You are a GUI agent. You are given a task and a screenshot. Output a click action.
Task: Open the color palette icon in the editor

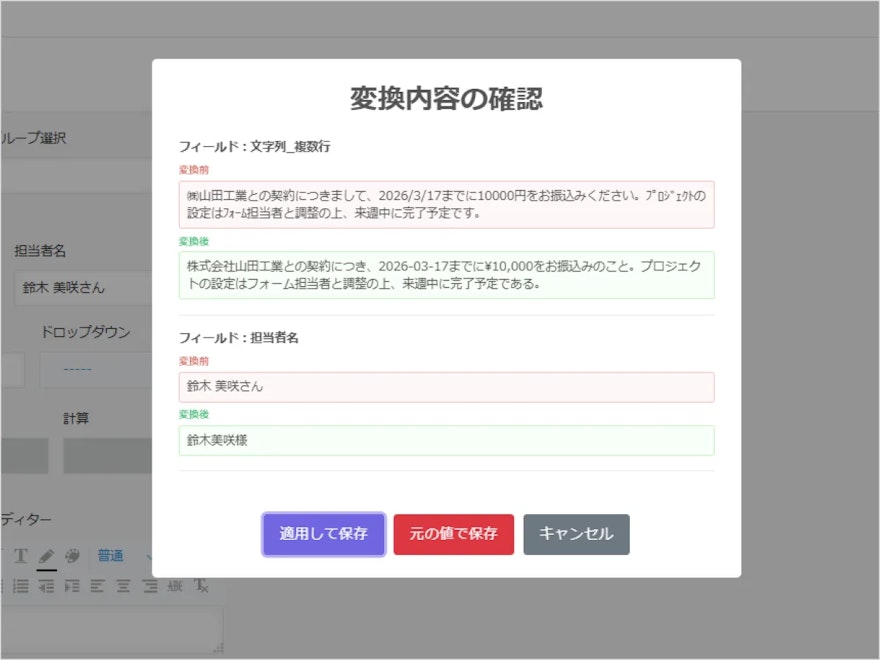(73, 556)
